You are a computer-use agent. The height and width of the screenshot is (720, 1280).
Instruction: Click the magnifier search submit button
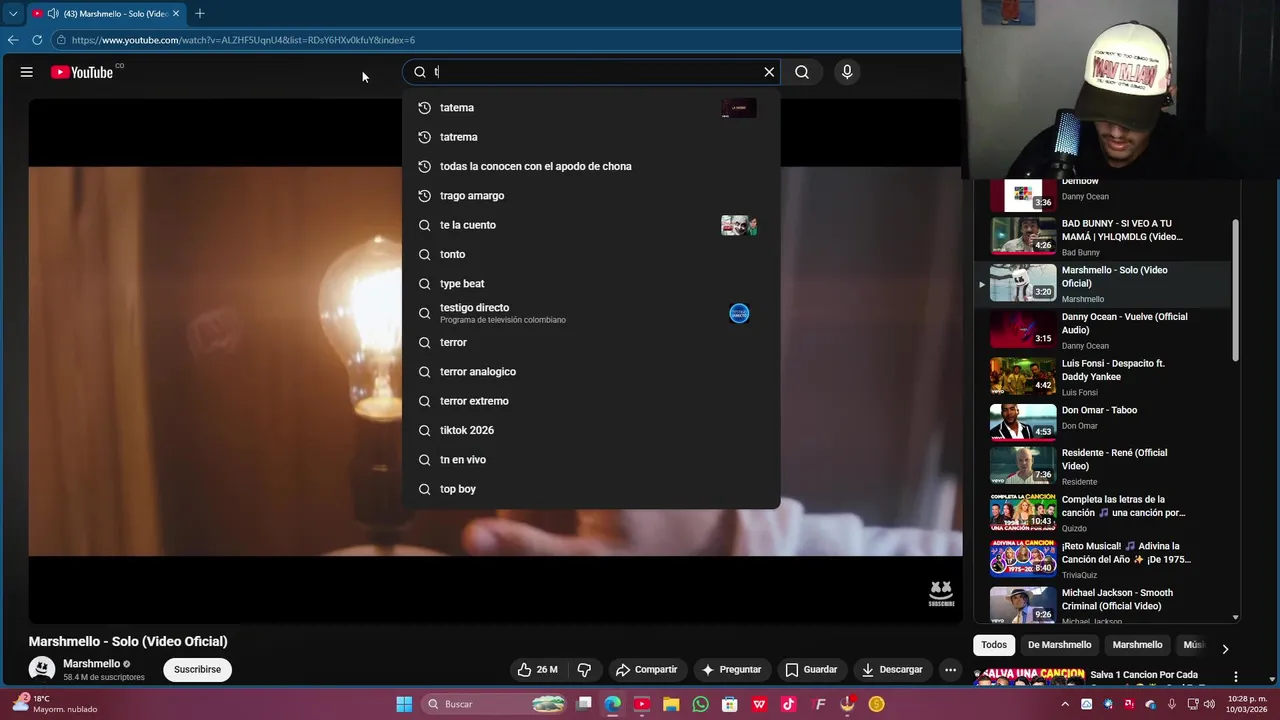(802, 72)
